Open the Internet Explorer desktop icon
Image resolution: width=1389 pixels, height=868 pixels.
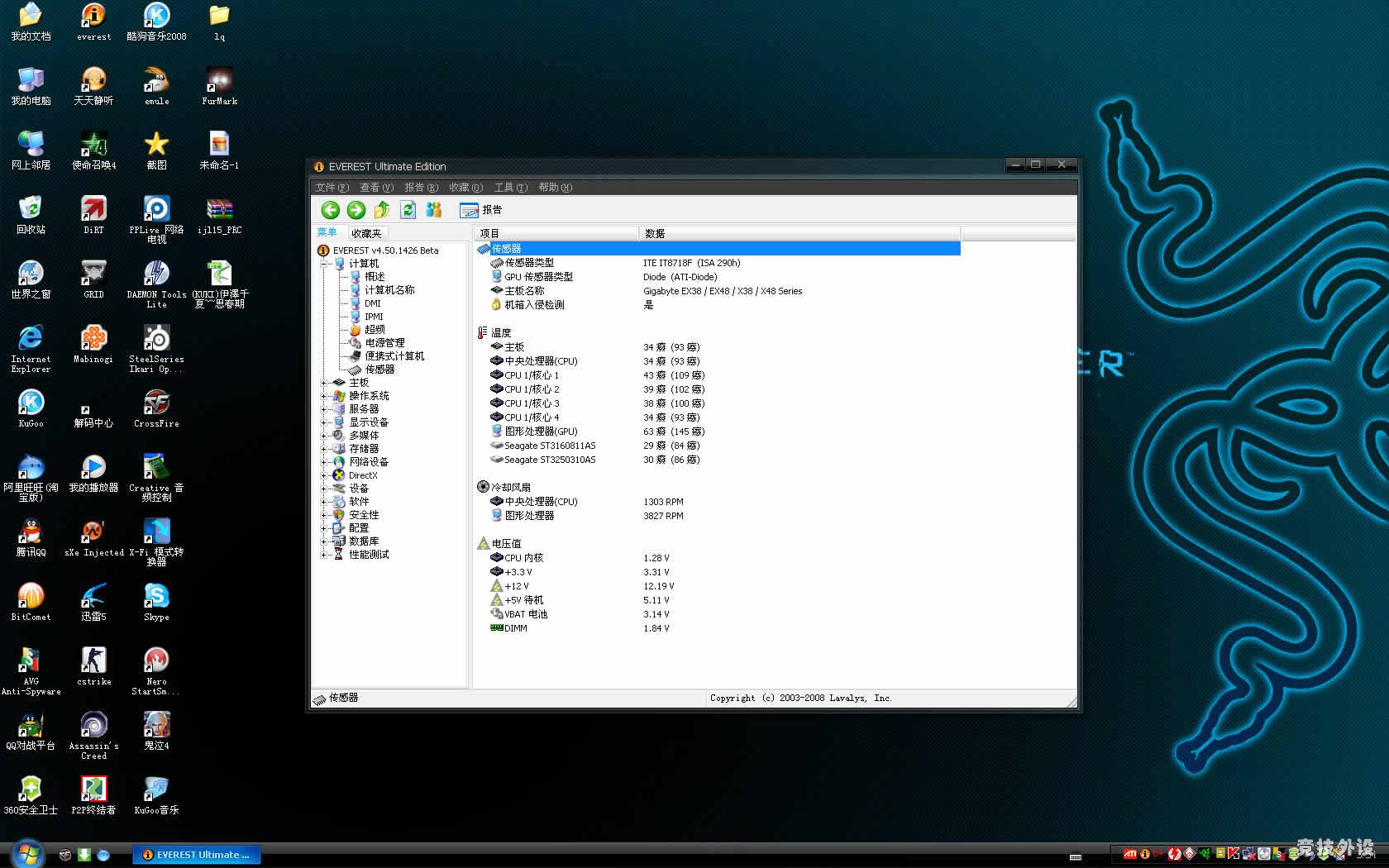click(x=31, y=349)
